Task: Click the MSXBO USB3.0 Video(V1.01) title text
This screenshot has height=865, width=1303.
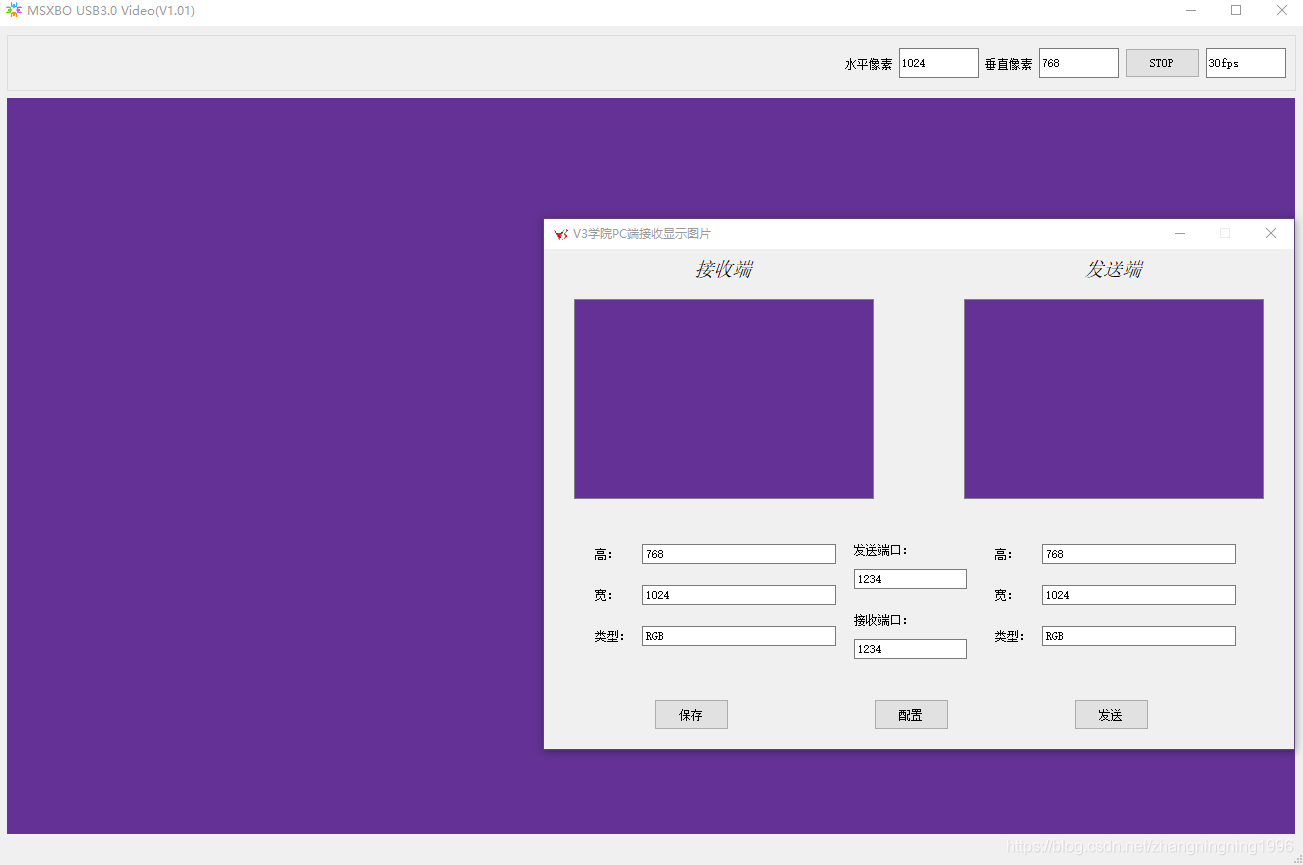Action: coord(111,11)
